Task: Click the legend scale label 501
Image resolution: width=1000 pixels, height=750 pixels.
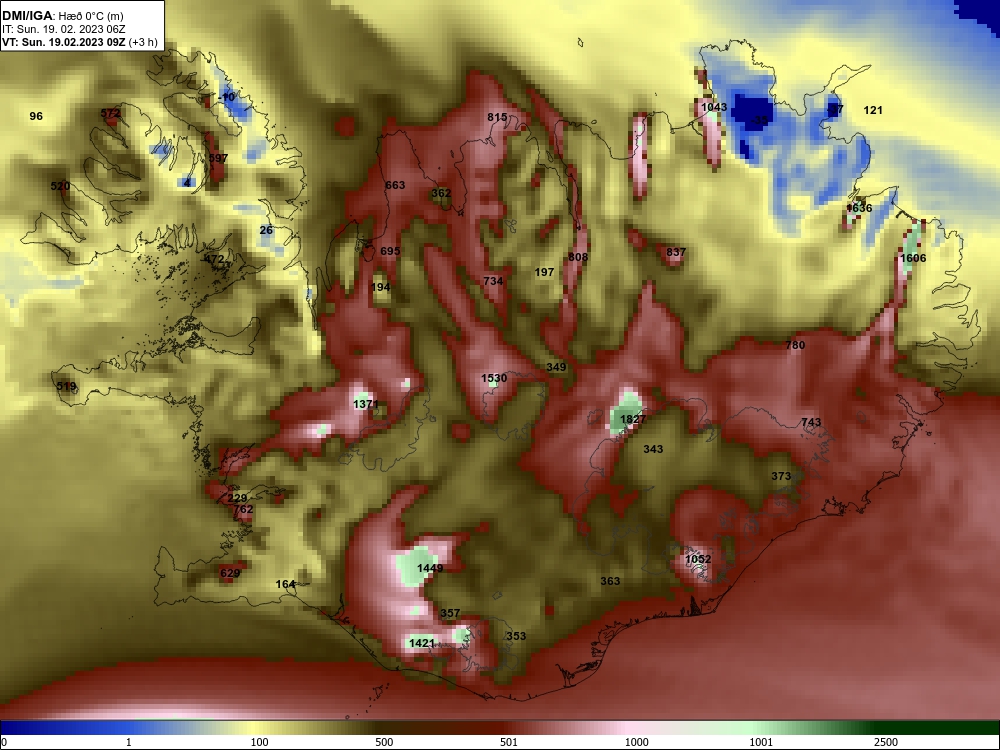Action: click(x=509, y=743)
